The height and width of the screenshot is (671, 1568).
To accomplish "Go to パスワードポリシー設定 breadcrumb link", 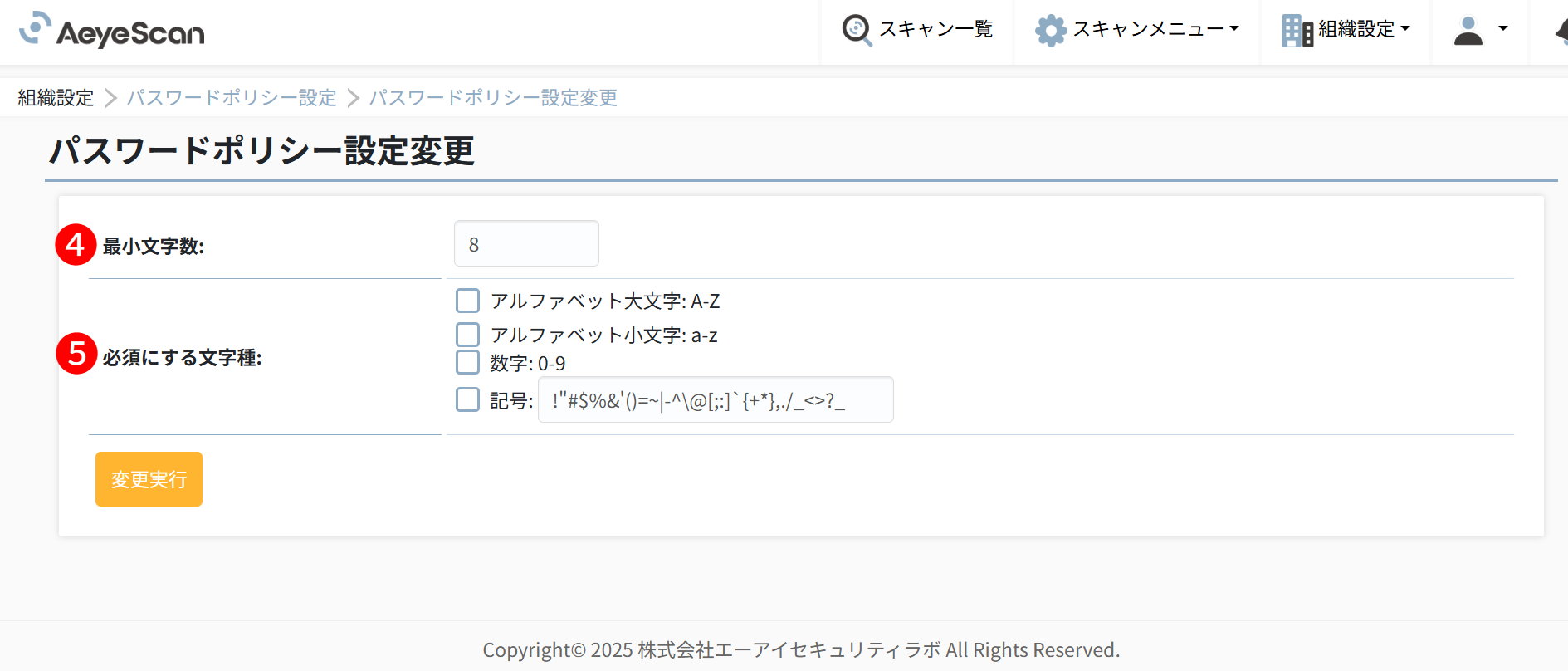I will (232, 98).
